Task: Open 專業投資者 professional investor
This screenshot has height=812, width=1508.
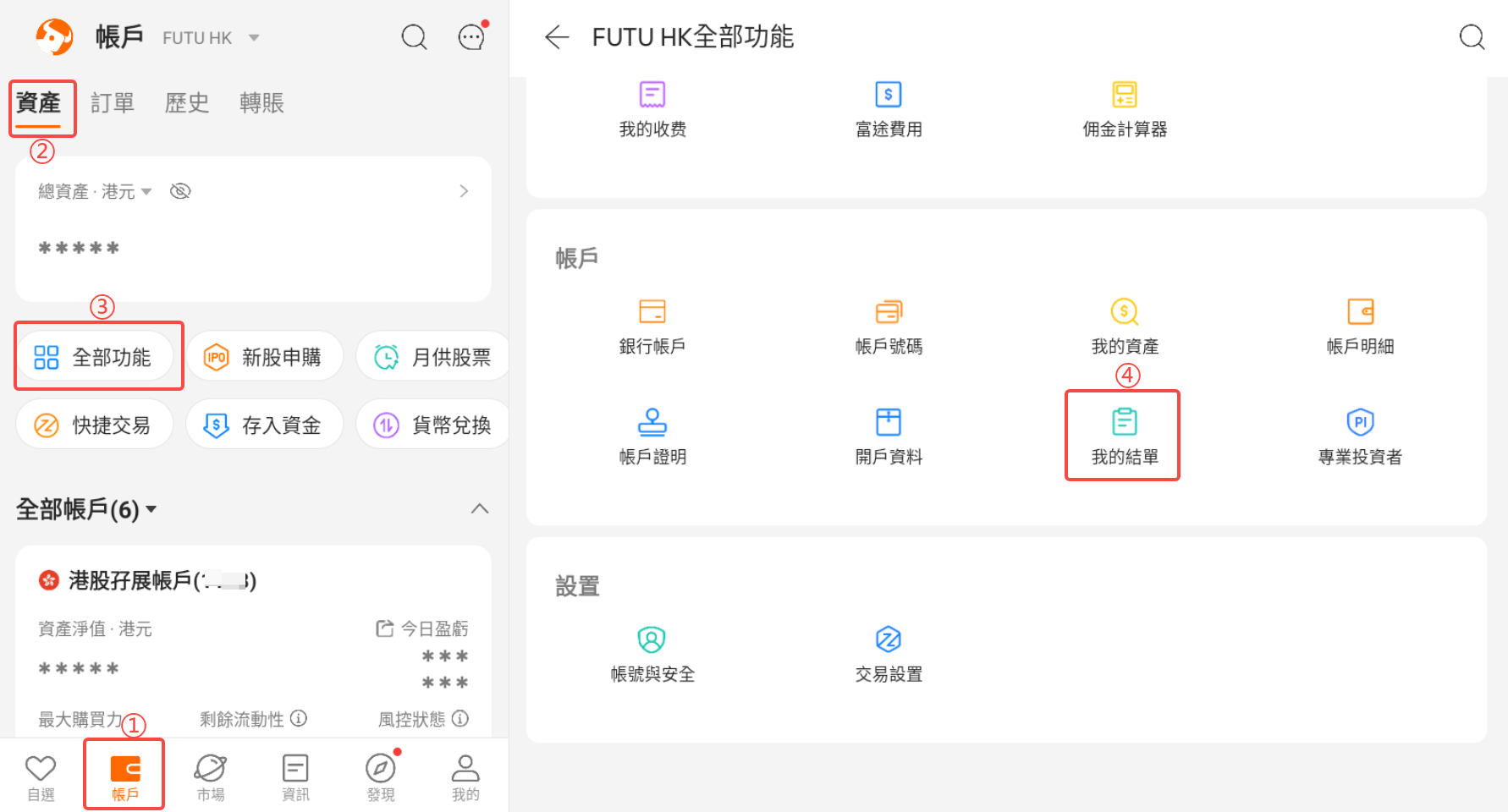Action: tap(1361, 436)
